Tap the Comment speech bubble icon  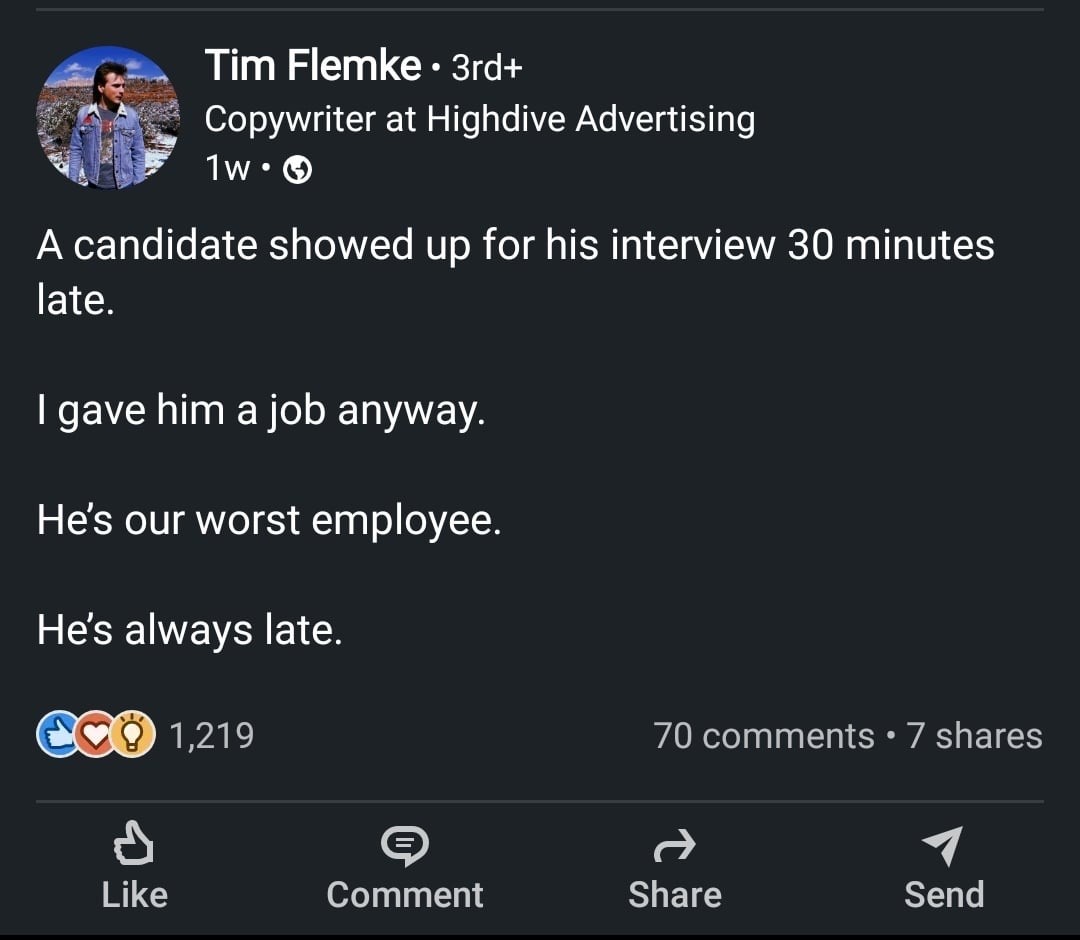pos(404,847)
